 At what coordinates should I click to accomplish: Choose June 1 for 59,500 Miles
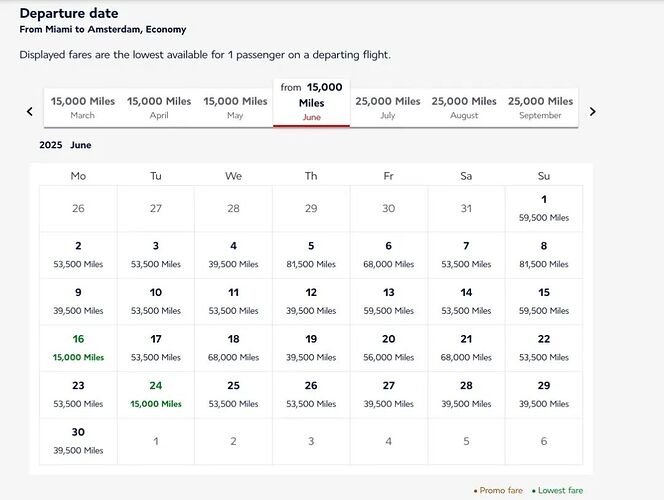[x=543, y=208]
